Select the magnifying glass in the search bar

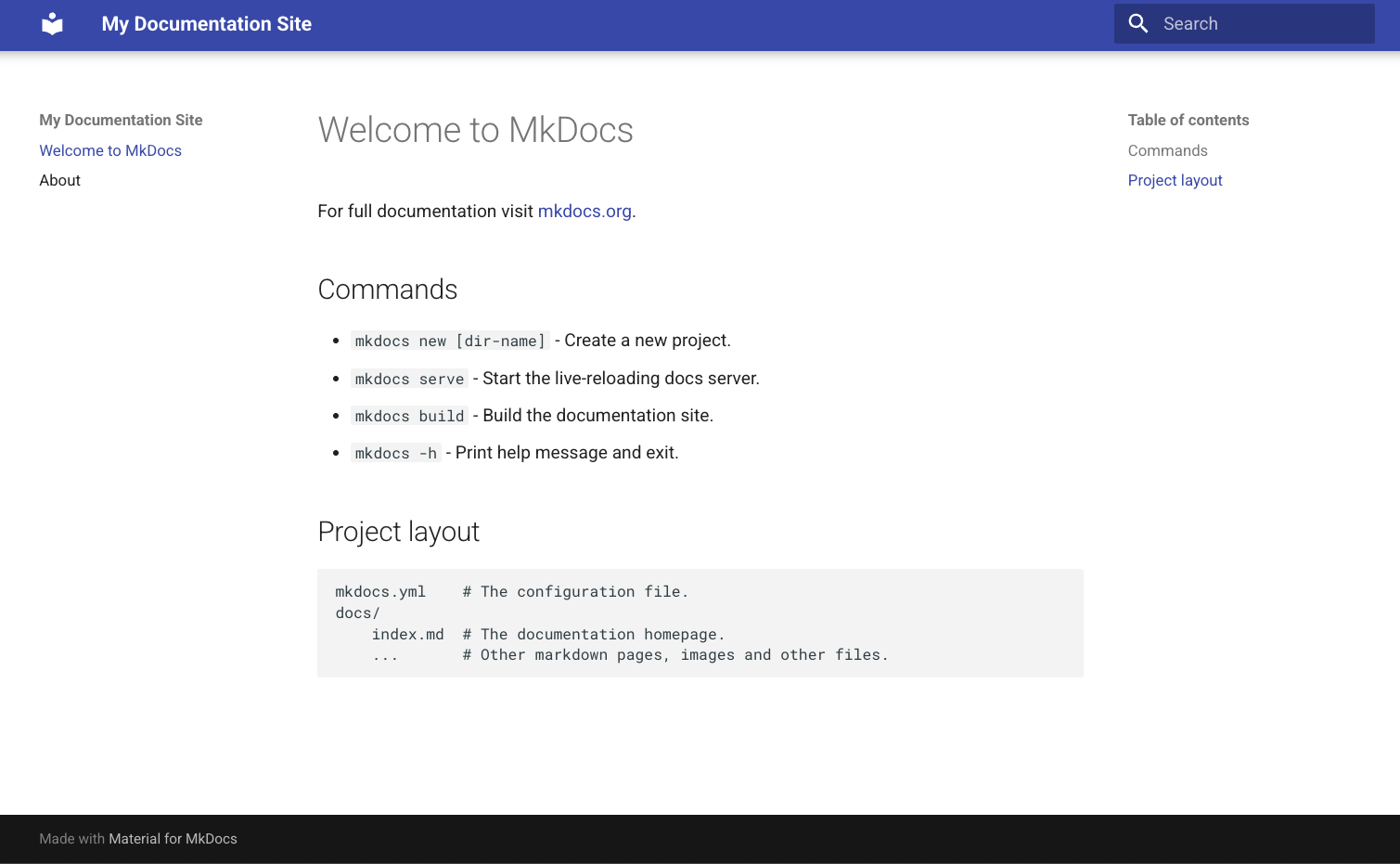coord(1138,23)
